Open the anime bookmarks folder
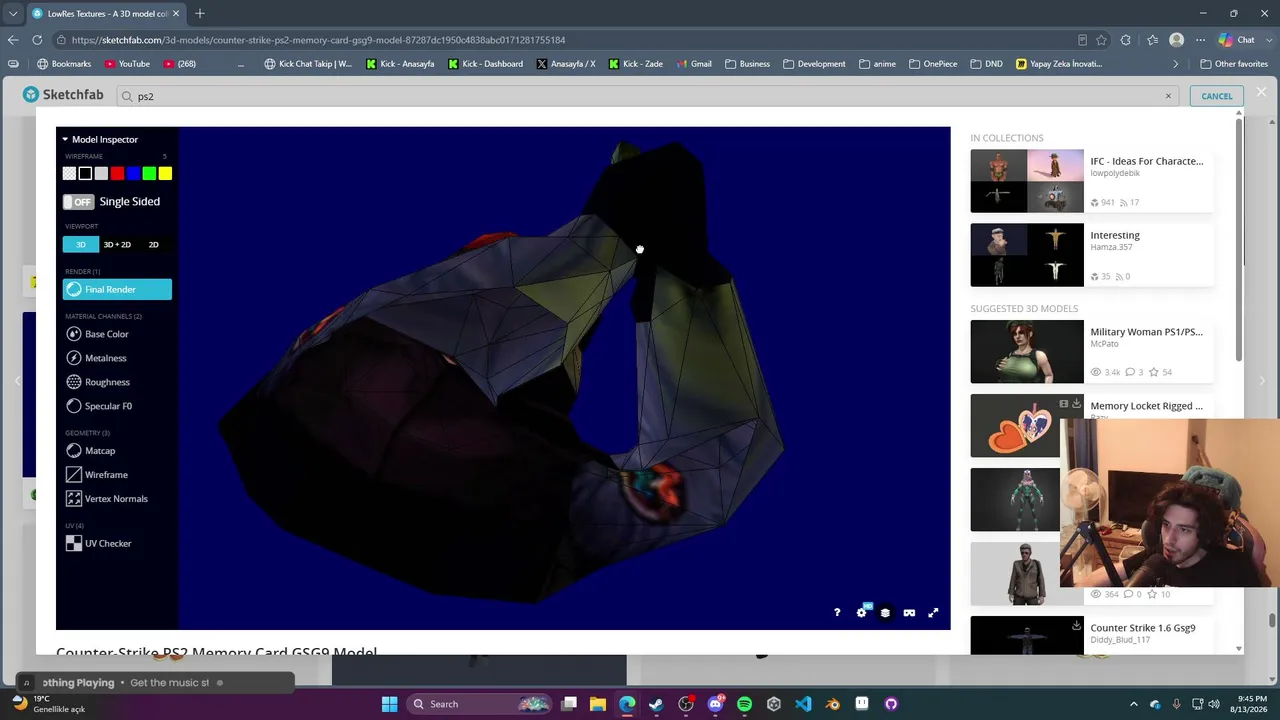The height and width of the screenshot is (720, 1280). (877, 64)
